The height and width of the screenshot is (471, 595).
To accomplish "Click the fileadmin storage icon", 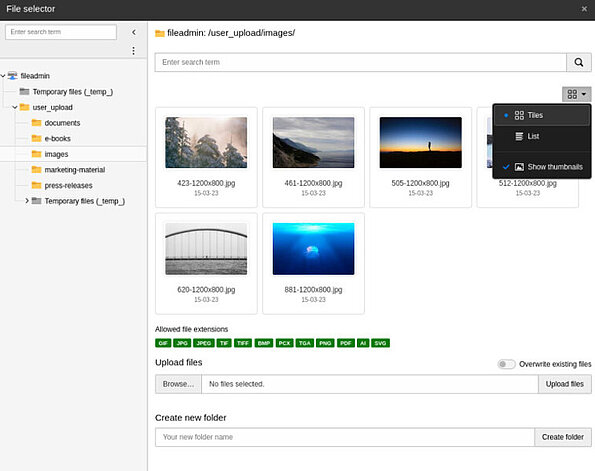I will coord(13,76).
